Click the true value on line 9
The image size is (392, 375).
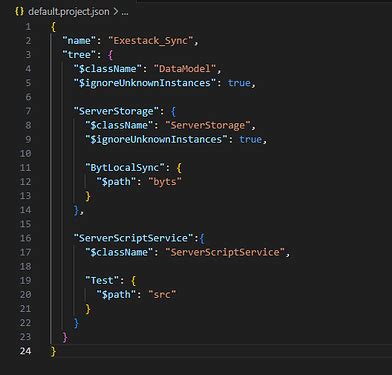[250, 139]
